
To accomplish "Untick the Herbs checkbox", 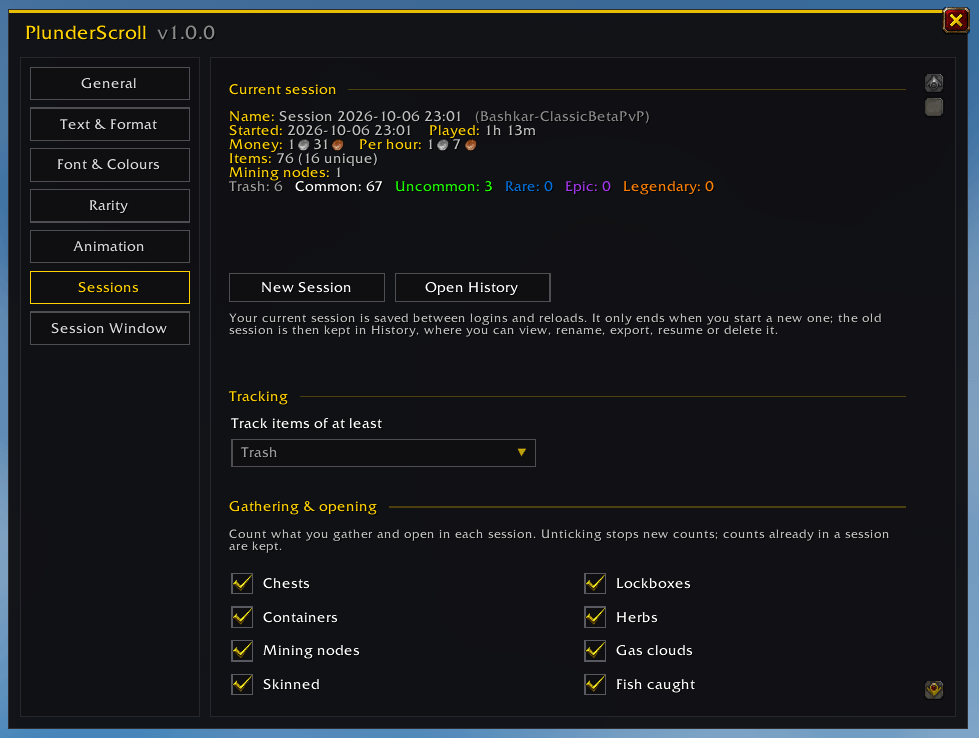I will point(595,617).
